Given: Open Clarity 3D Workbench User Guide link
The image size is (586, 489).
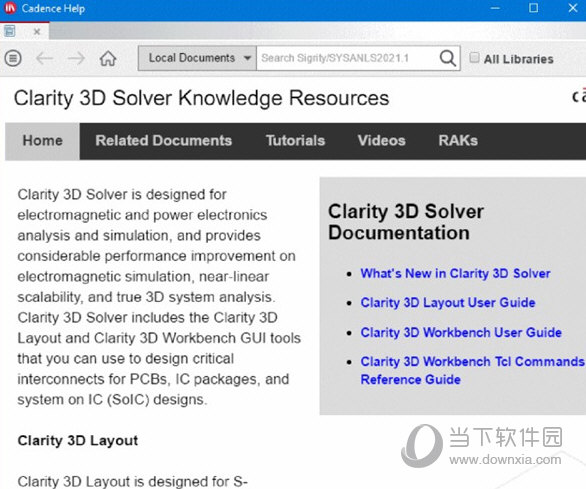Looking at the screenshot, I should [461, 332].
